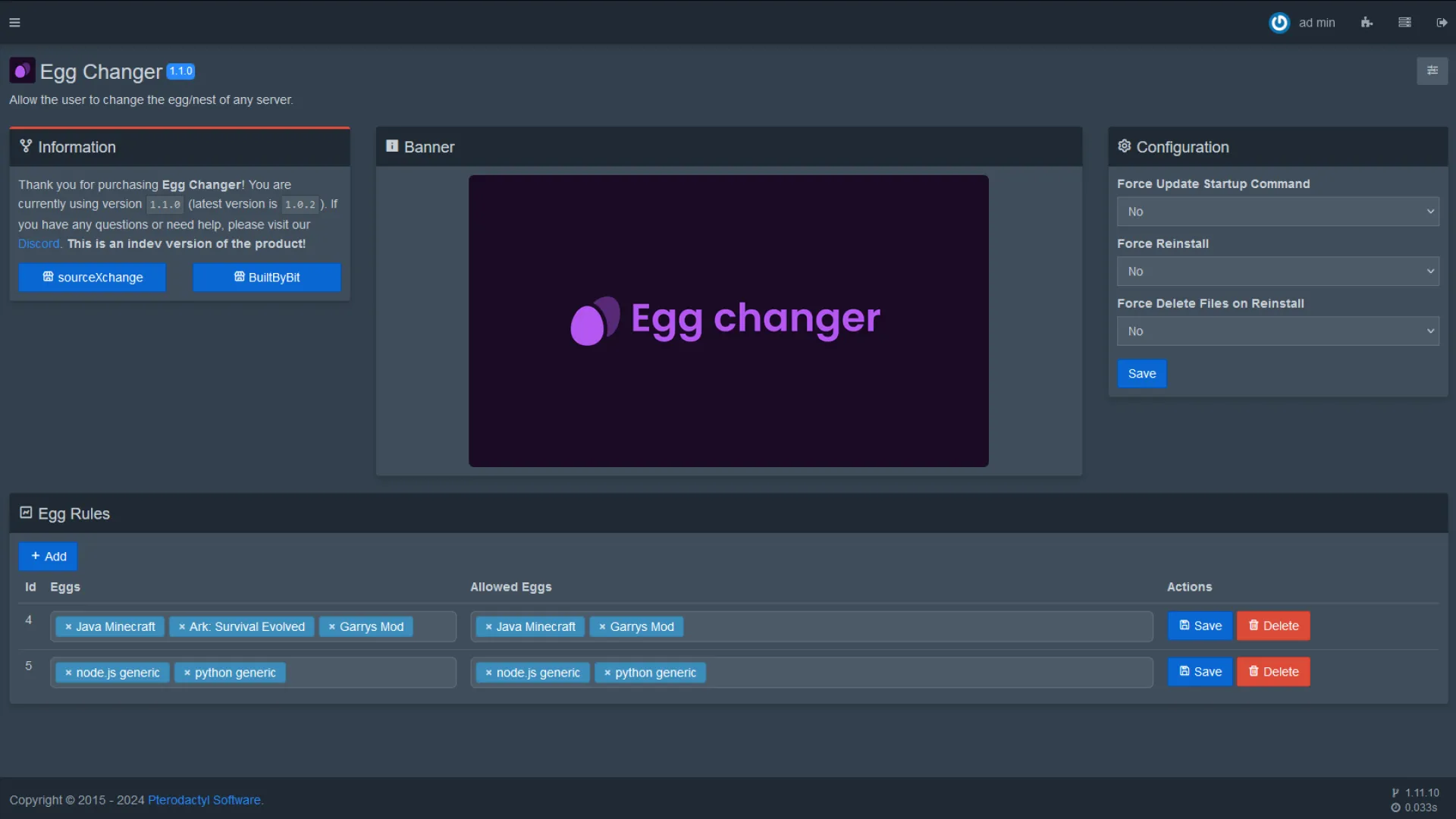The image size is (1456, 819).
Task: Click the Allowed Eggs field for rule 4
Action: click(910, 627)
